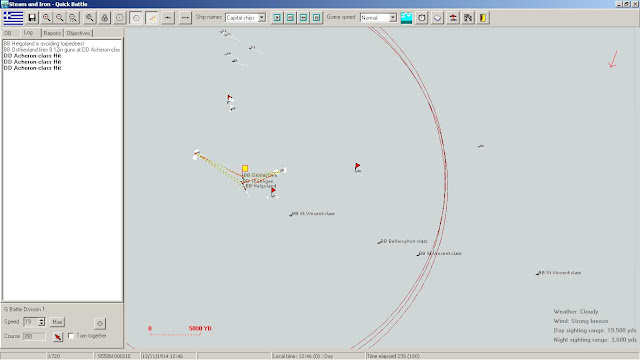Toggle the range circles display button

[x=136, y=18]
